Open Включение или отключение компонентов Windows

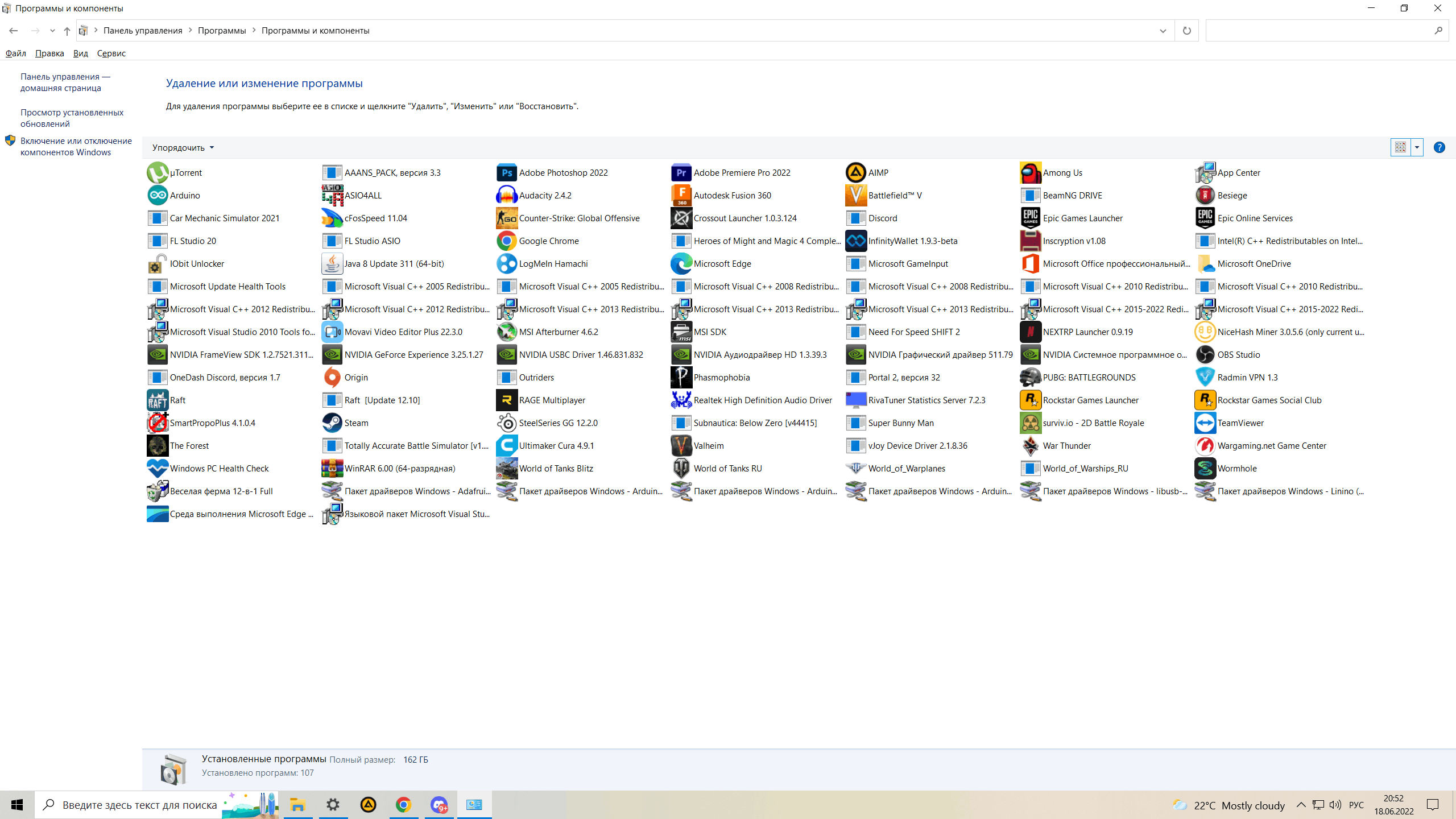click(76, 147)
